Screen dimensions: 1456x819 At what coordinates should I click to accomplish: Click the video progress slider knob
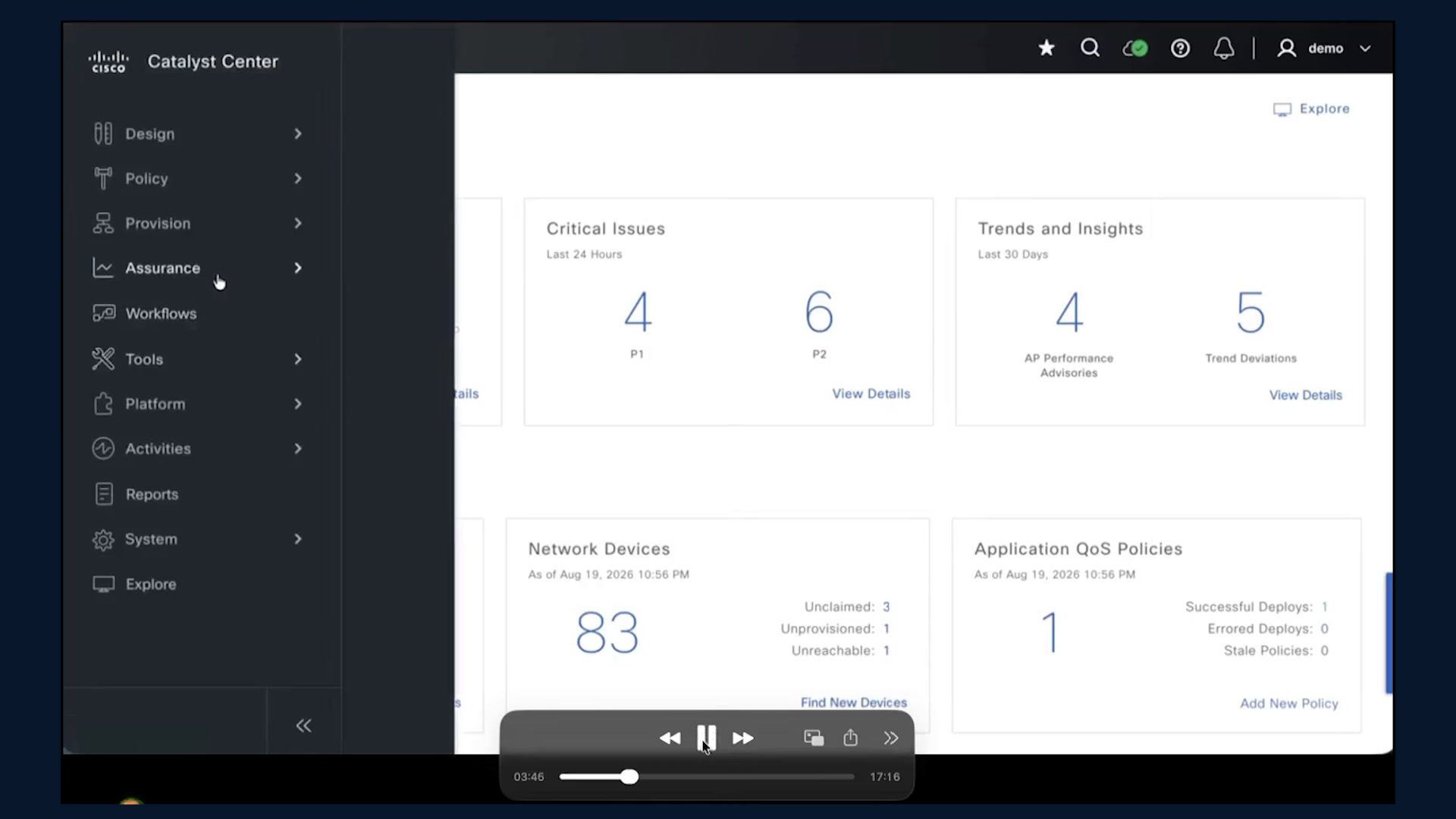coord(629,777)
